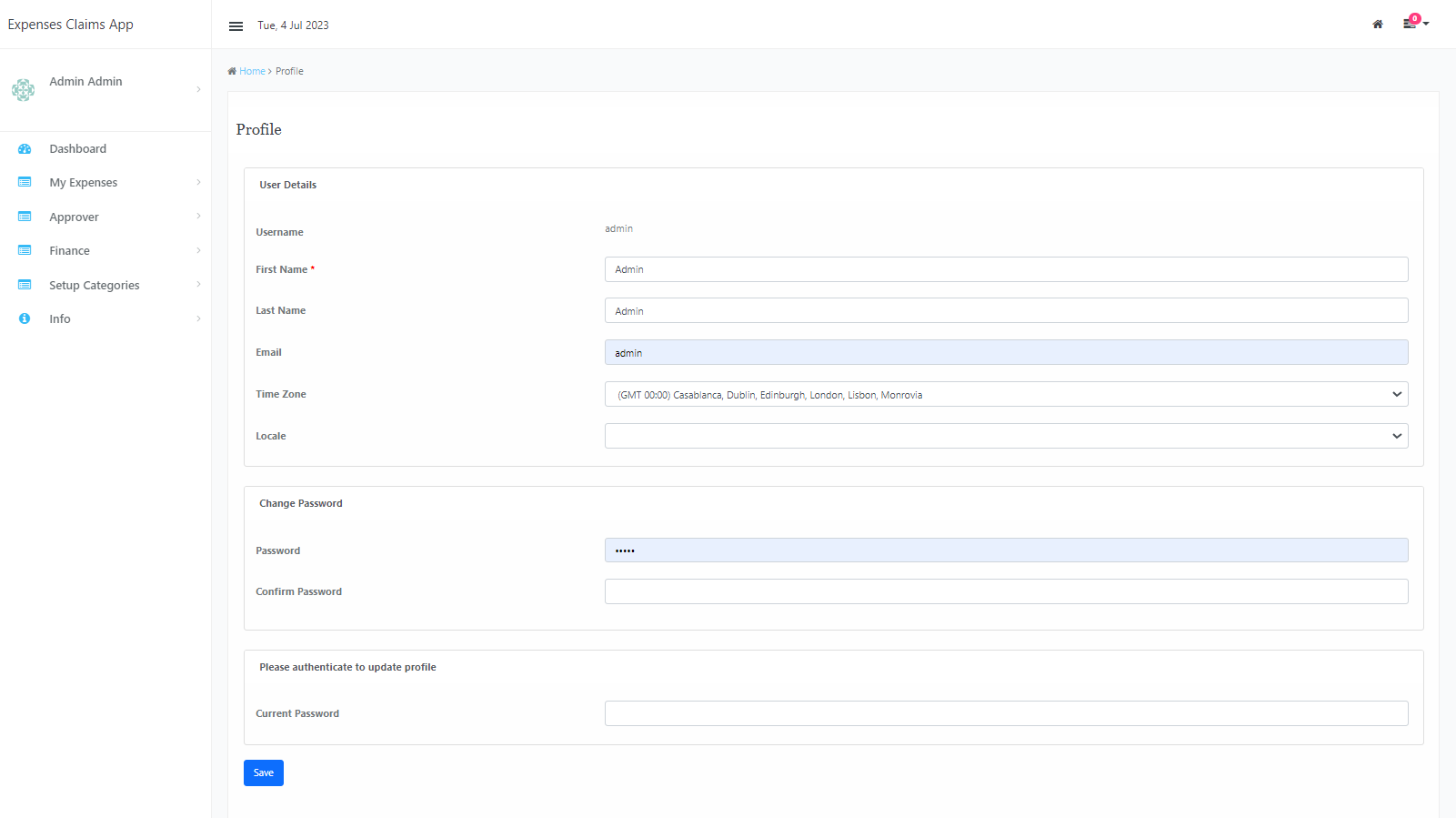
Task: Click the Admin Admin user avatar
Action: [x=24, y=89]
